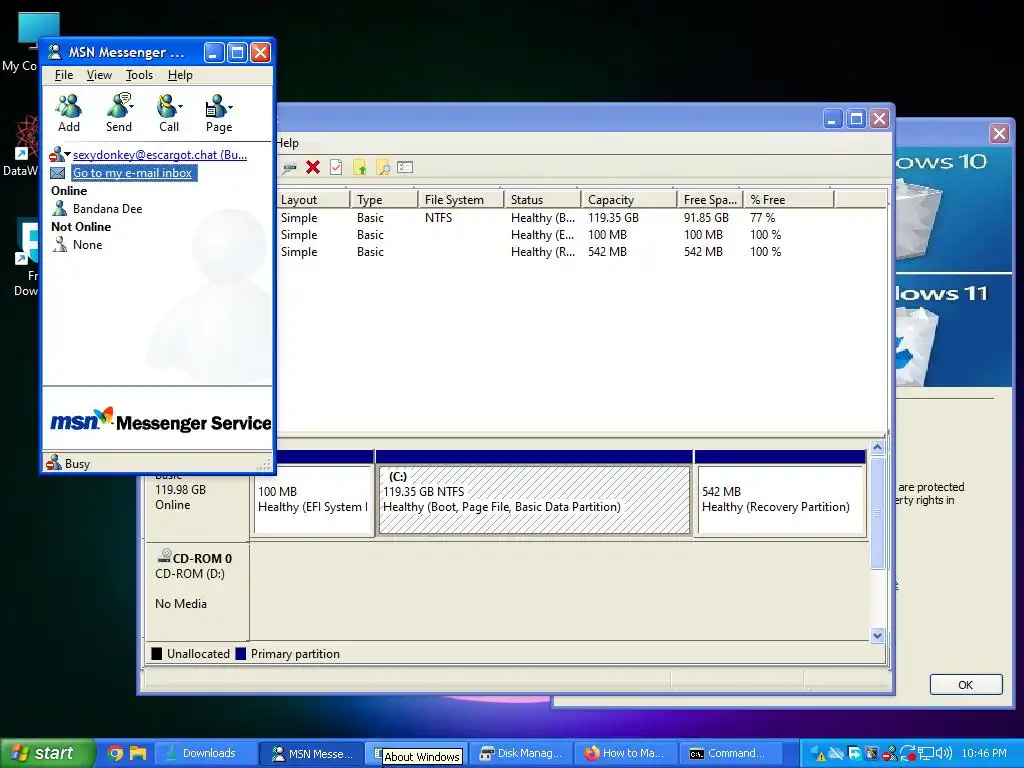Viewport: 1024px width, 768px height.
Task: Switch to the Disk Management taskbar button
Action: [521, 754]
